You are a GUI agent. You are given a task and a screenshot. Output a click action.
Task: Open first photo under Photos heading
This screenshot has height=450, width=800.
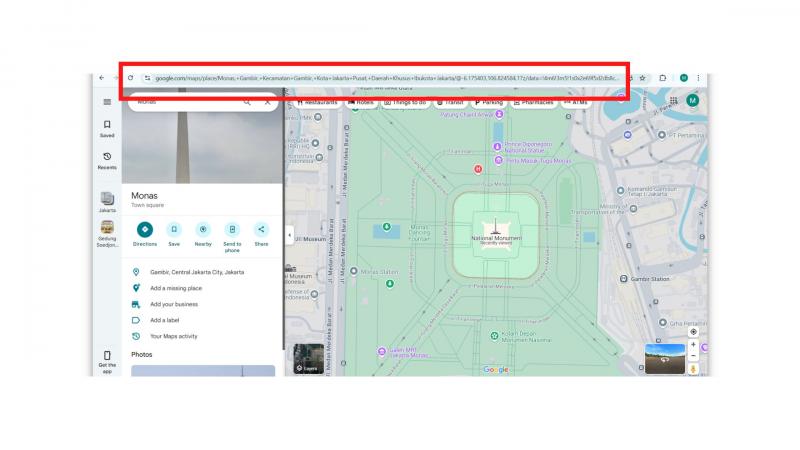[203, 370]
